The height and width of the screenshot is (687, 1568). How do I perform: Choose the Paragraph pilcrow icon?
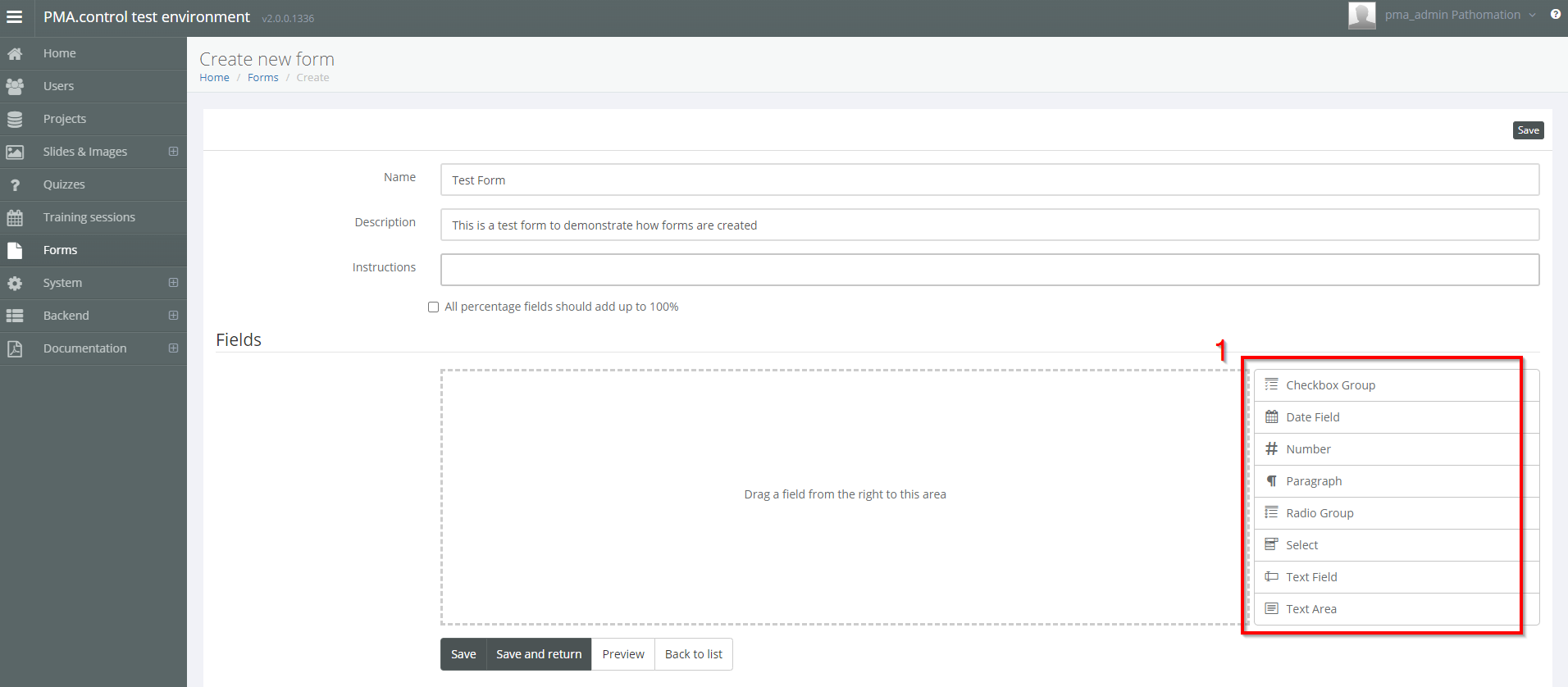1271,480
